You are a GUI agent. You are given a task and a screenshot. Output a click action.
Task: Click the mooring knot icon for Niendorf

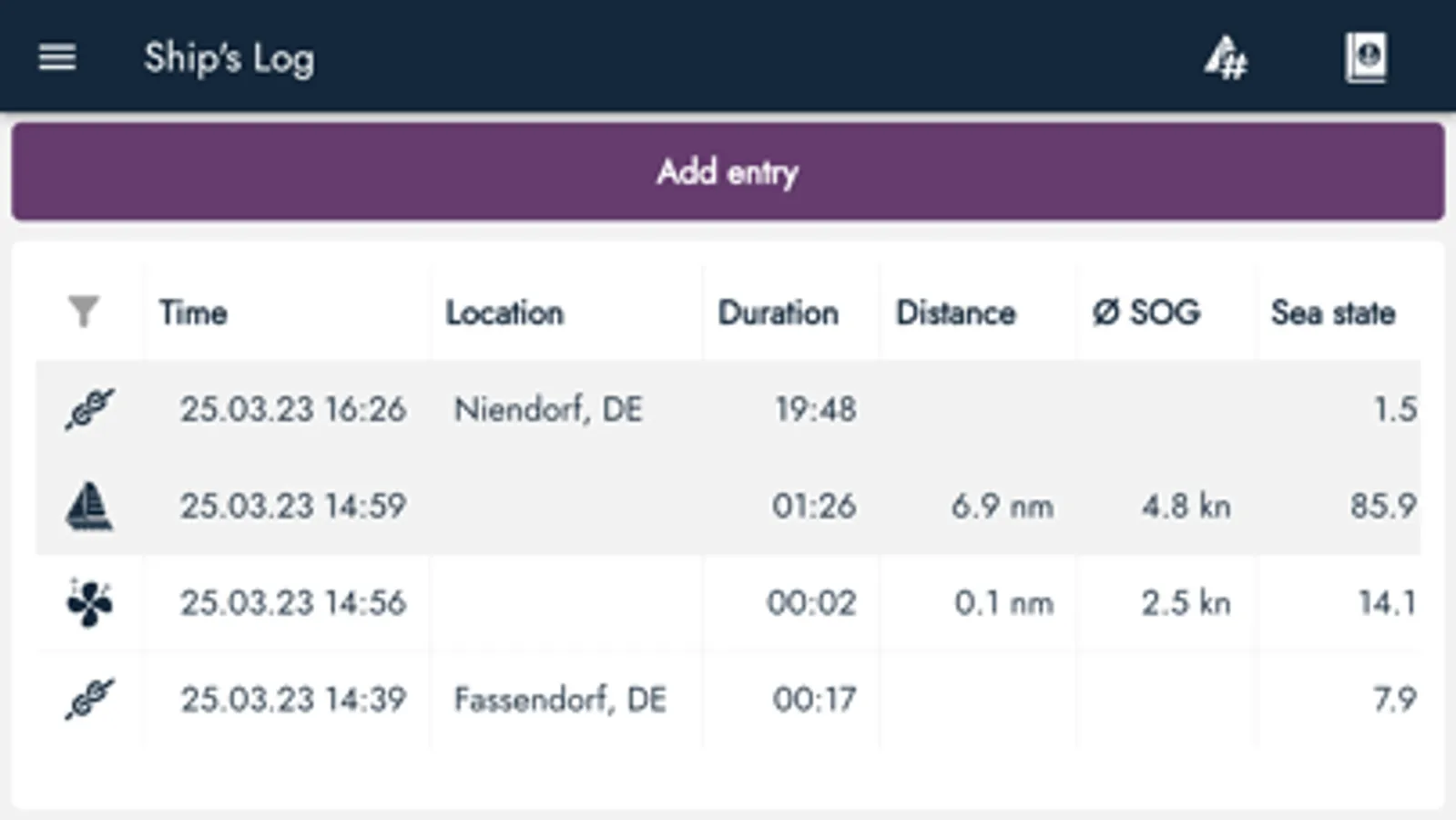point(89,409)
